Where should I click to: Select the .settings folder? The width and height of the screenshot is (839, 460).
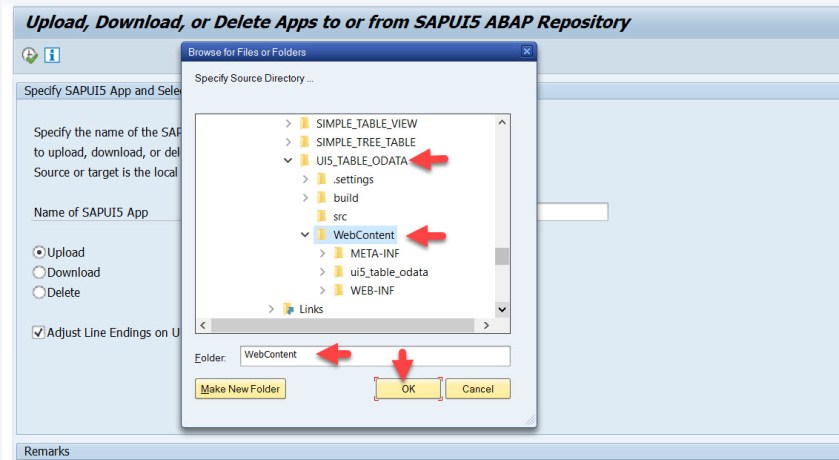353,179
